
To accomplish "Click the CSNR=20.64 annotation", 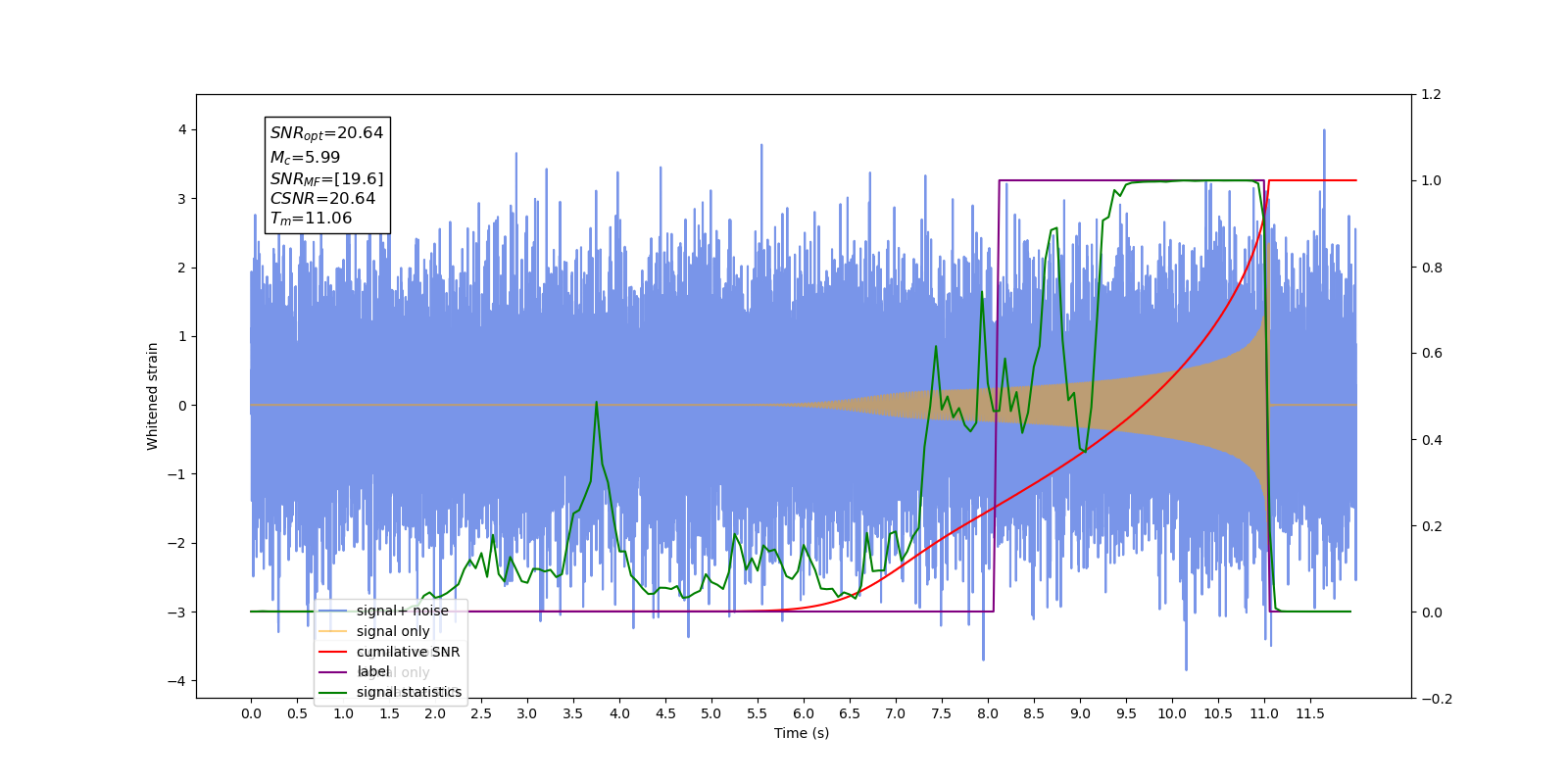I will tap(322, 198).
